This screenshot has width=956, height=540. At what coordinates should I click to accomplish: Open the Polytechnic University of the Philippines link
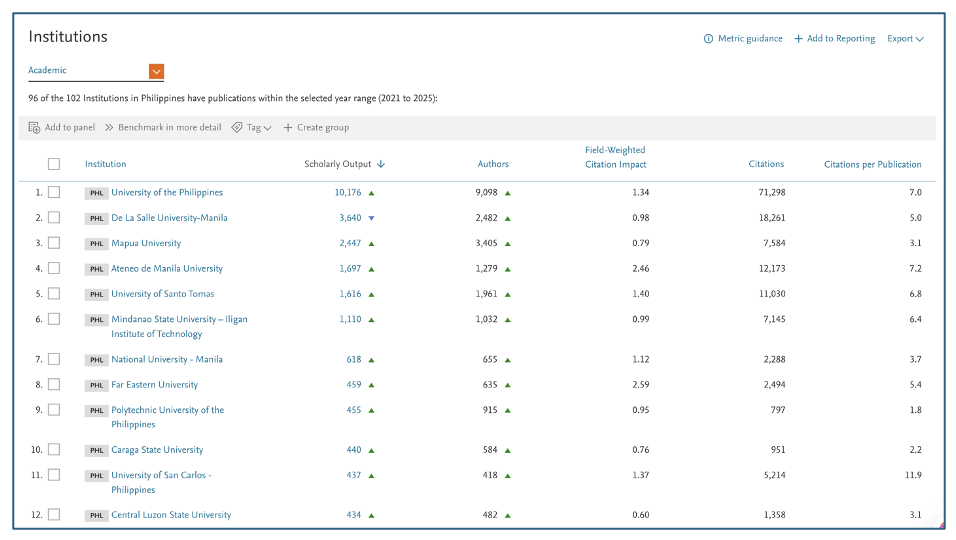[168, 417]
